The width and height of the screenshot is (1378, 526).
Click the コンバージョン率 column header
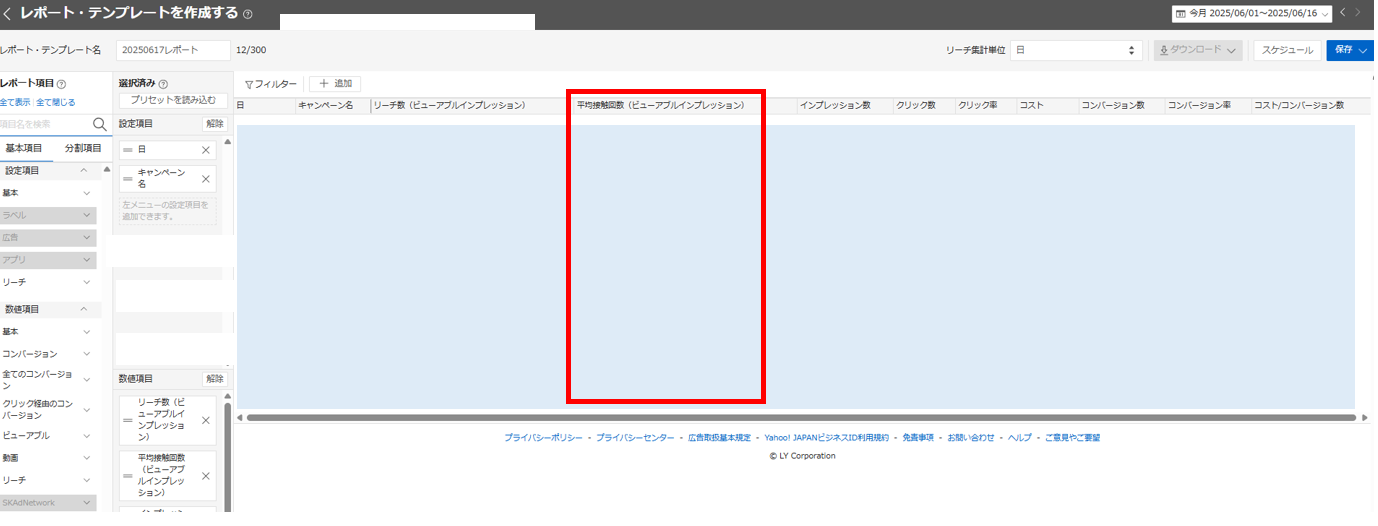click(x=1208, y=105)
